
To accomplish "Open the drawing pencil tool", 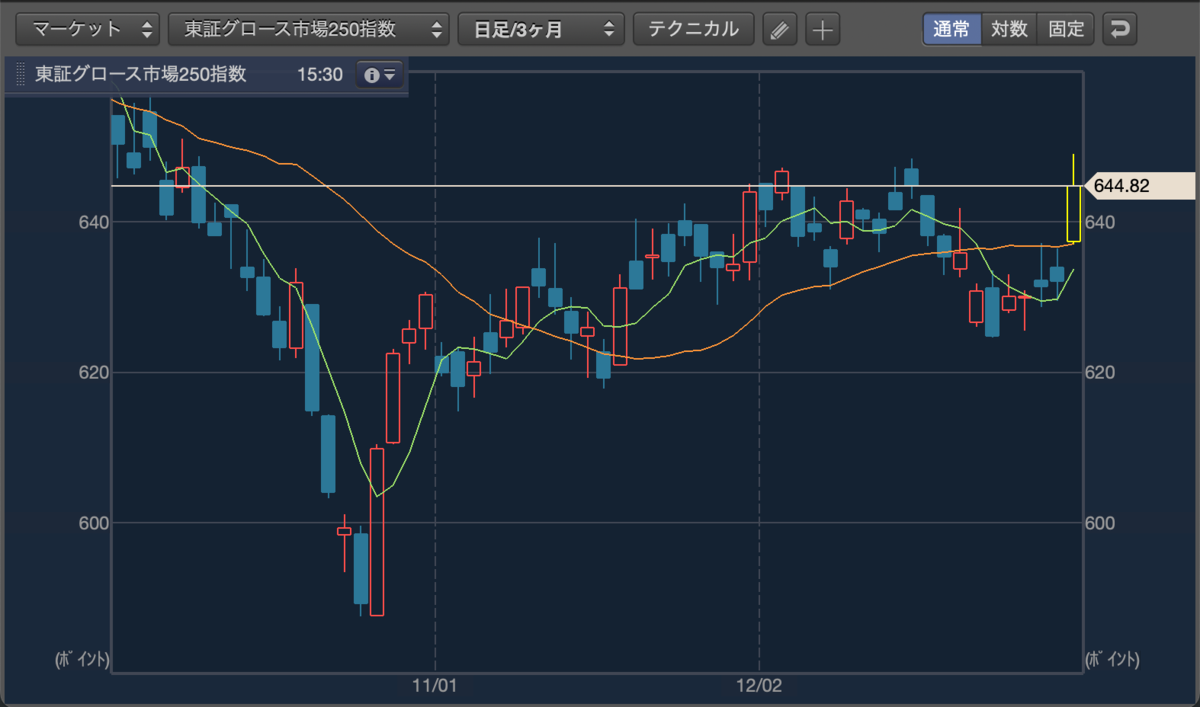I will click(780, 29).
